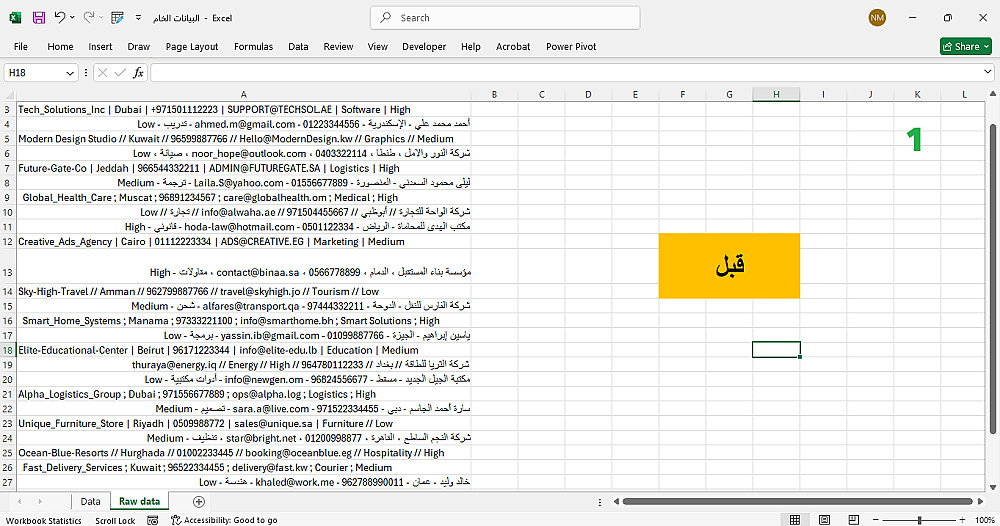
Task: Click the Alpha_Logistics_Group Dubai cell
Action: coord(244,394)
